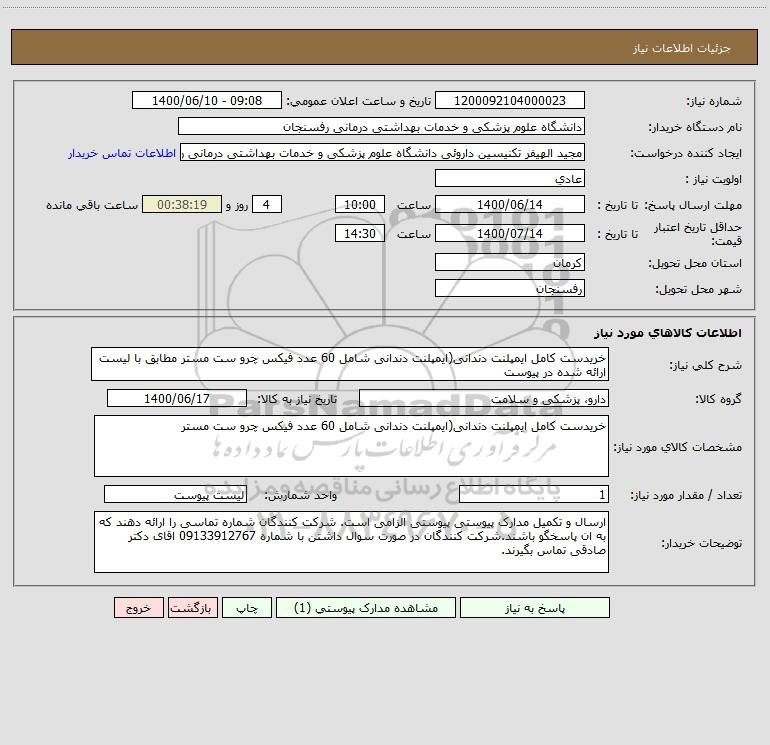Select the شماره نیاز field 1200092104000023
770x745 pixels.
pyautogui.click(x=510, y=100)
